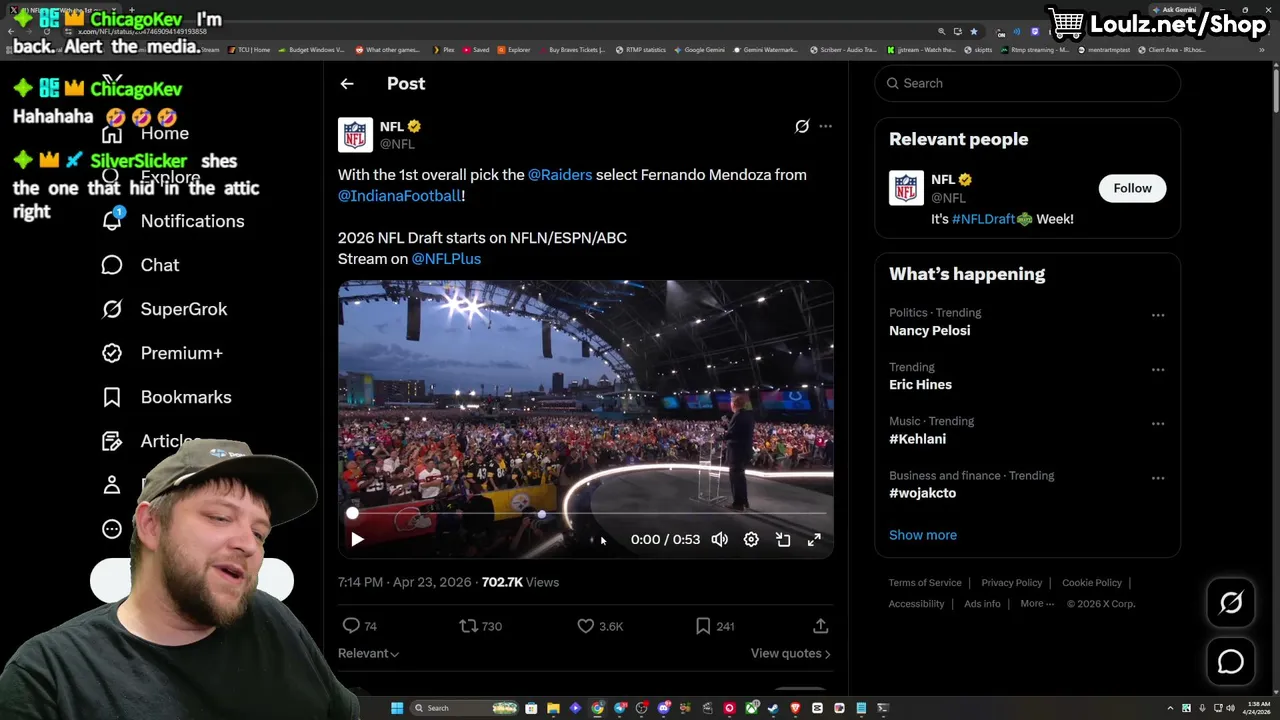
Task: Open the post's three-dot more menu
Action: coord(825,126)
